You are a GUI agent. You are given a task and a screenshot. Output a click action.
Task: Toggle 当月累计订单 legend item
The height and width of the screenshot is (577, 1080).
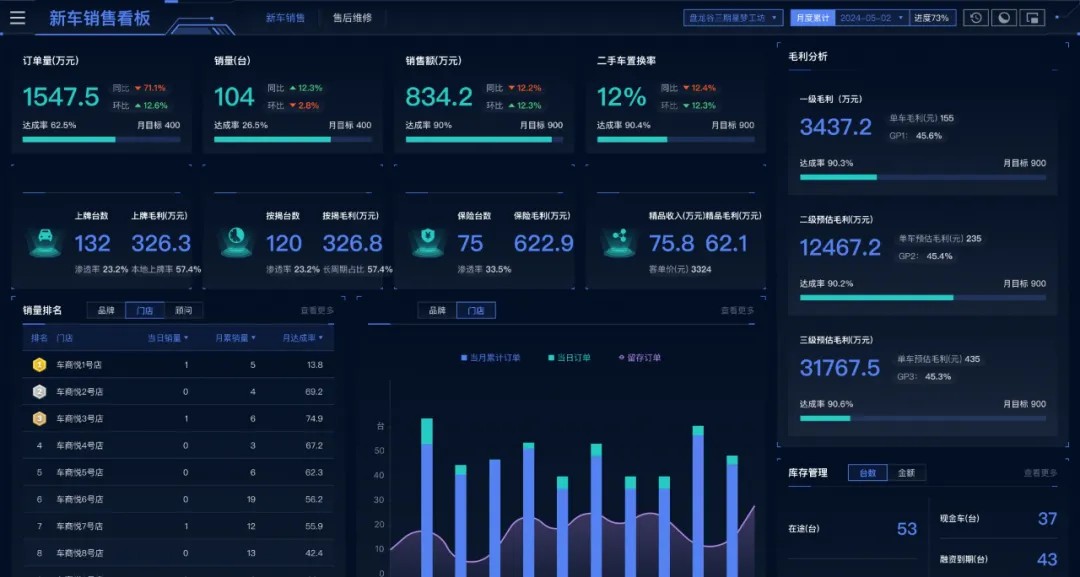[490, 358]
